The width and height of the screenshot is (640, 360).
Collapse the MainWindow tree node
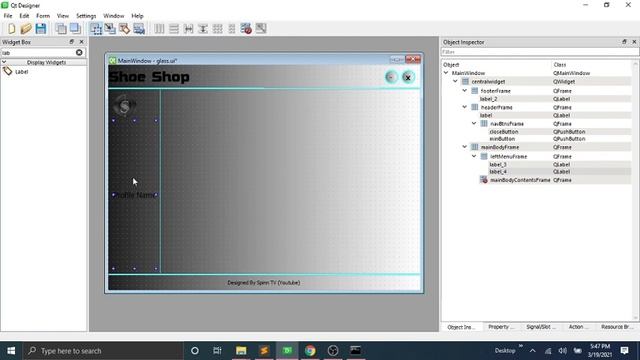click(446, 73)
